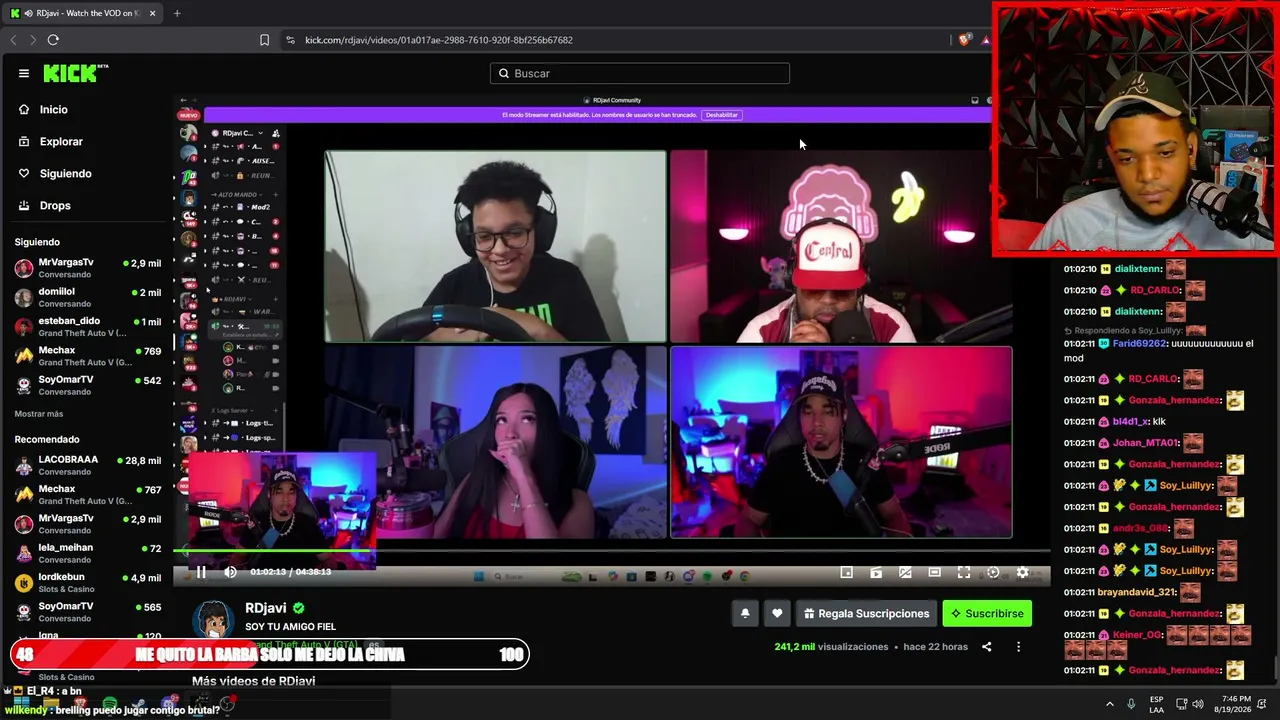
Task: Open SoyOmarTV in the Siguiendo list
Action: tap(88, 385)
